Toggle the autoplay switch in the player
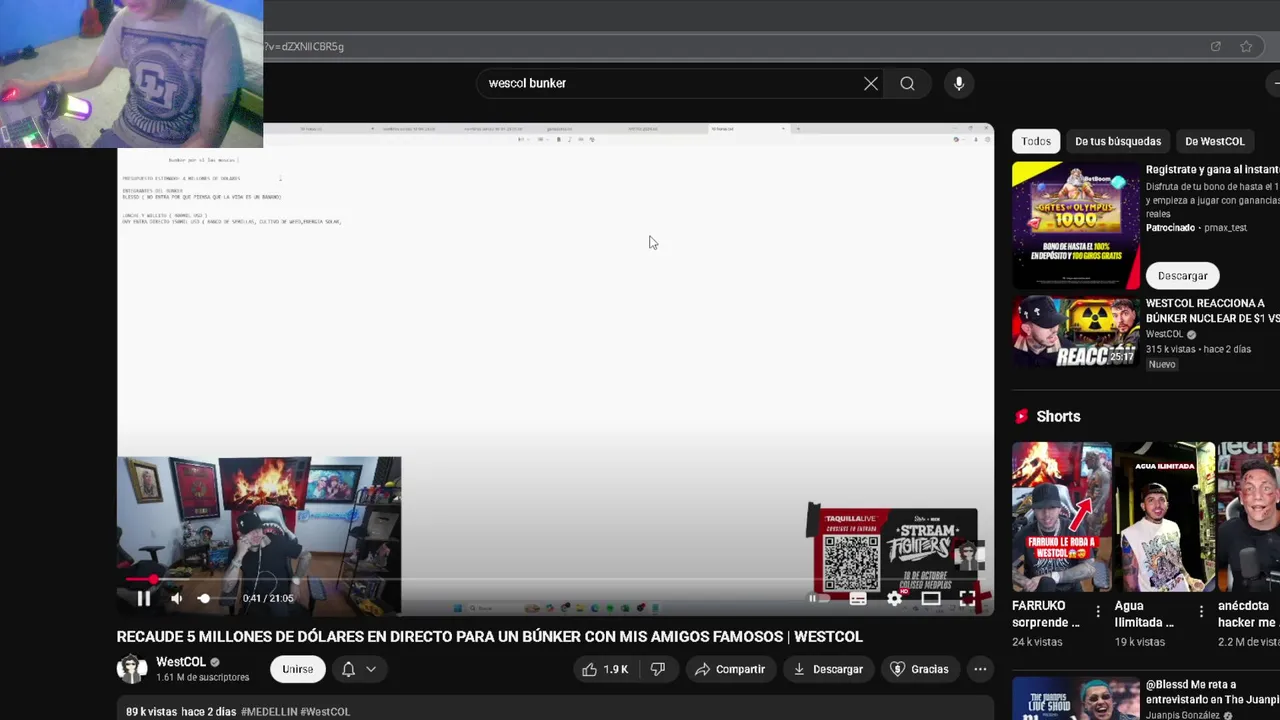This screenshot has height=720, width=1280. [819, 598]
